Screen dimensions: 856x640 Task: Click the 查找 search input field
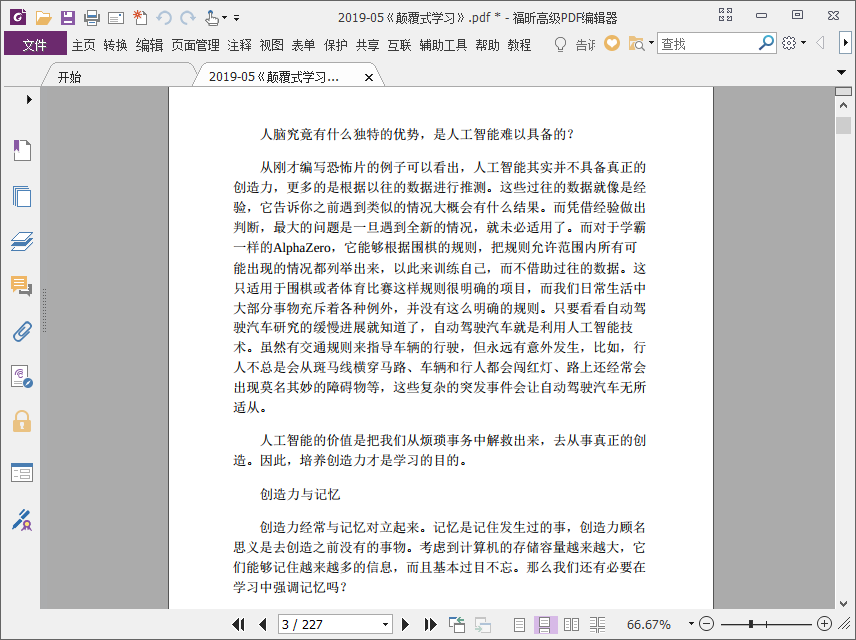click(708, 44)
